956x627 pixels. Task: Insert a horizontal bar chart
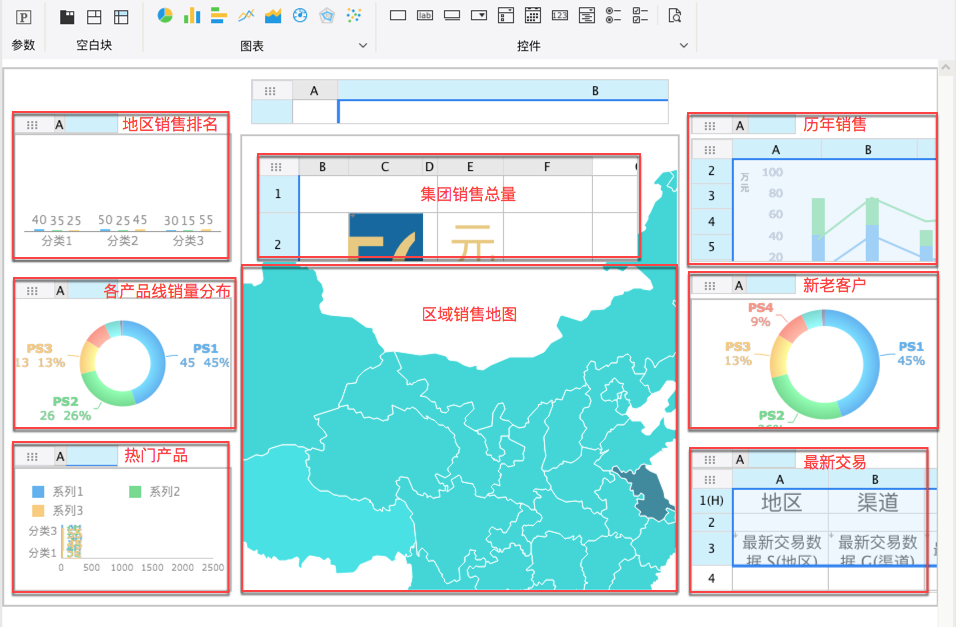pyautogui.click(x=219, y=16)
